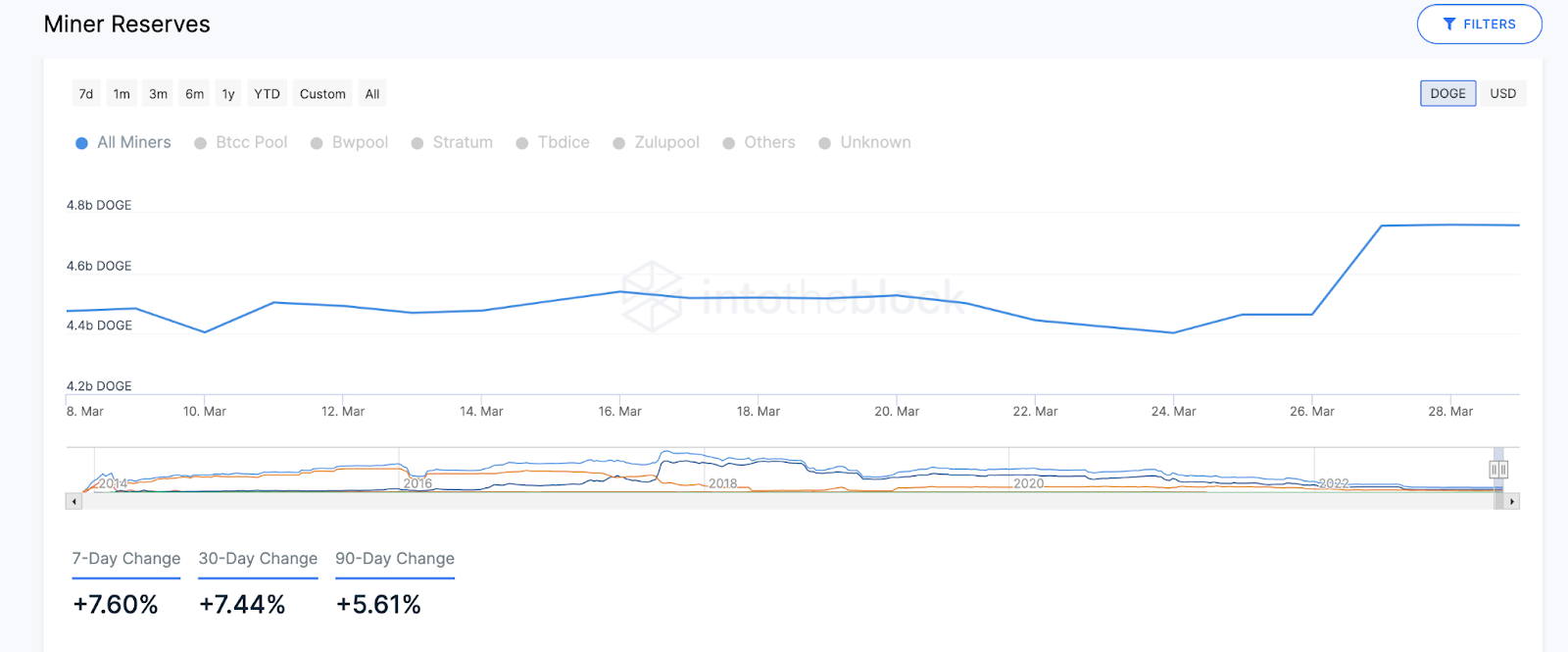Select the 7d time range
This screenshot has width=1568, height=652.
[x=86, y=94]
